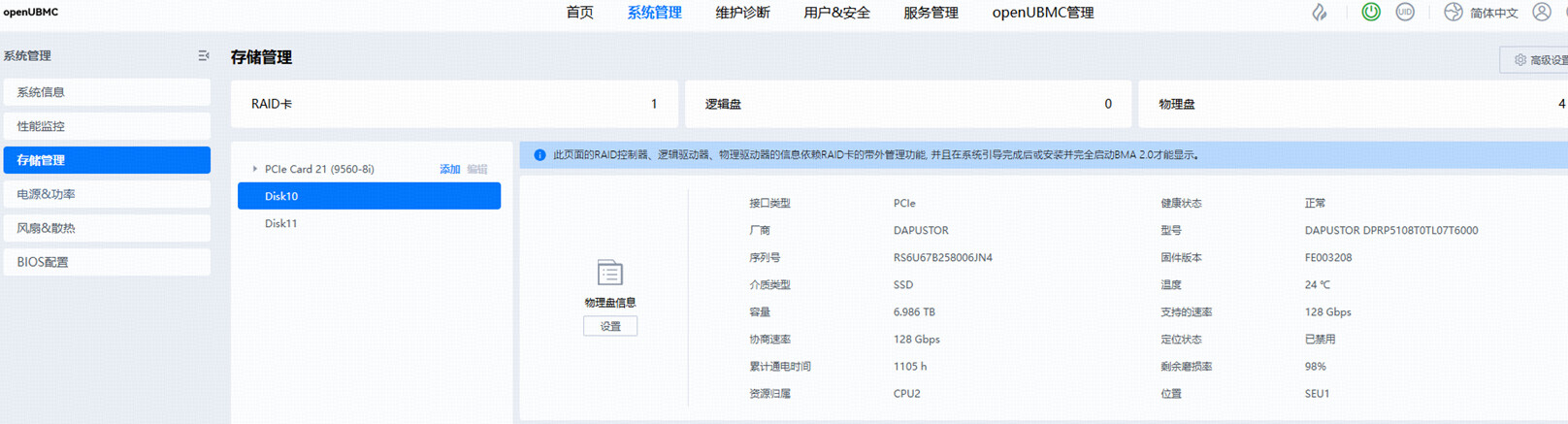Click vendor value DAPUSTOR
Image resolution: width=1568 pixels, height=424 pixels.
point(921,231)
